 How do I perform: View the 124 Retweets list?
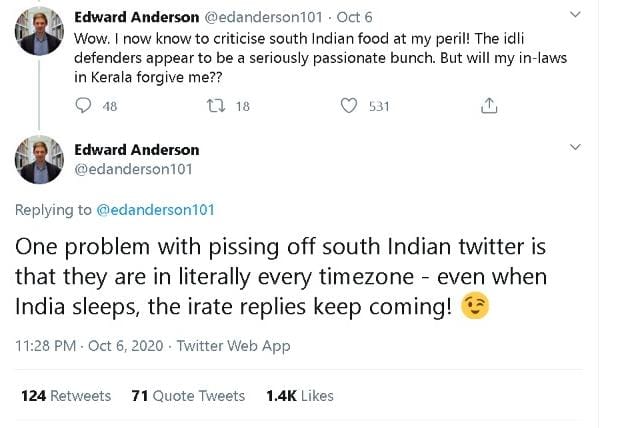tap(66, 396)
